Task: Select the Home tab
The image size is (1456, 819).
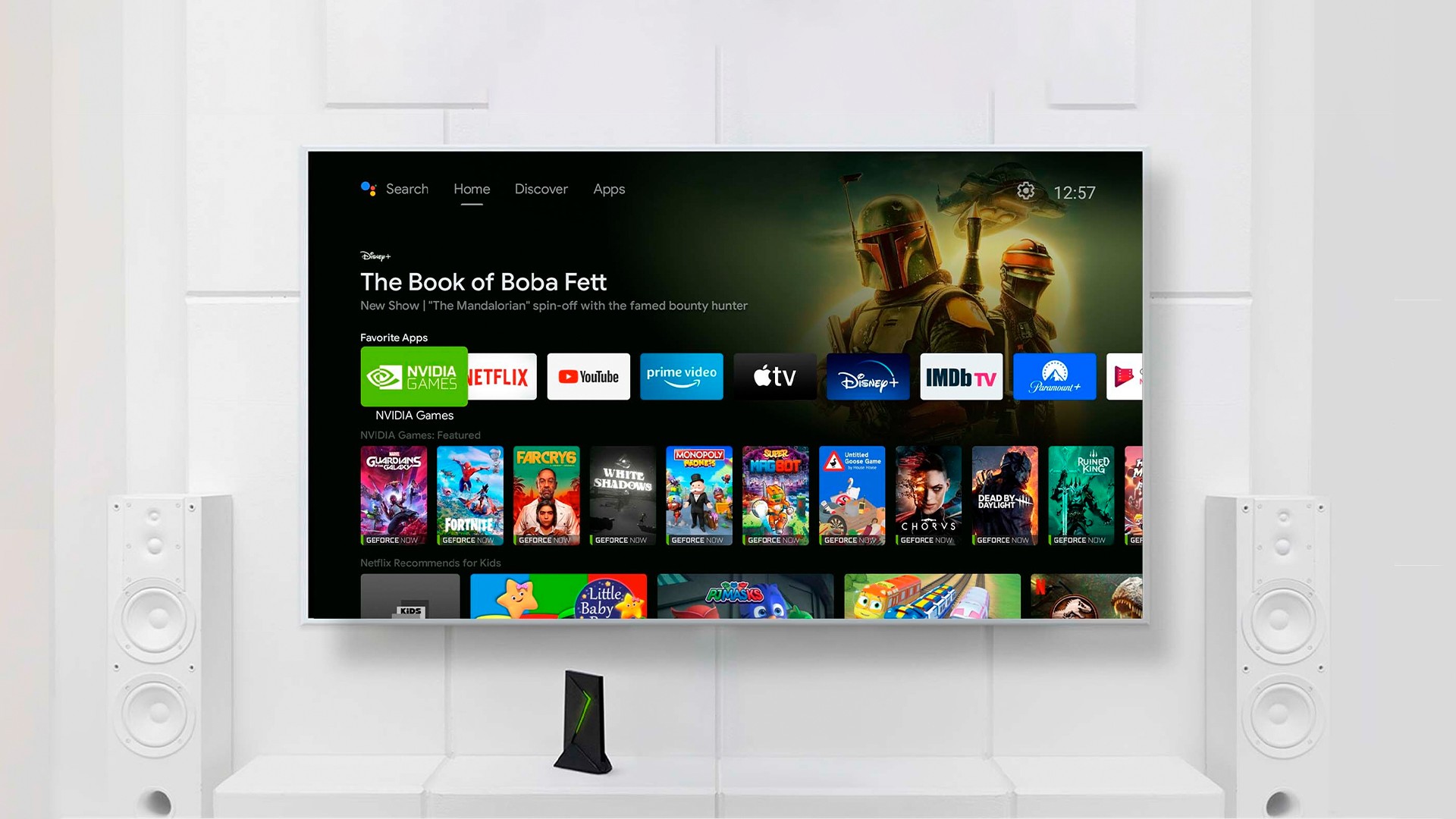Action: click(470, 189)
